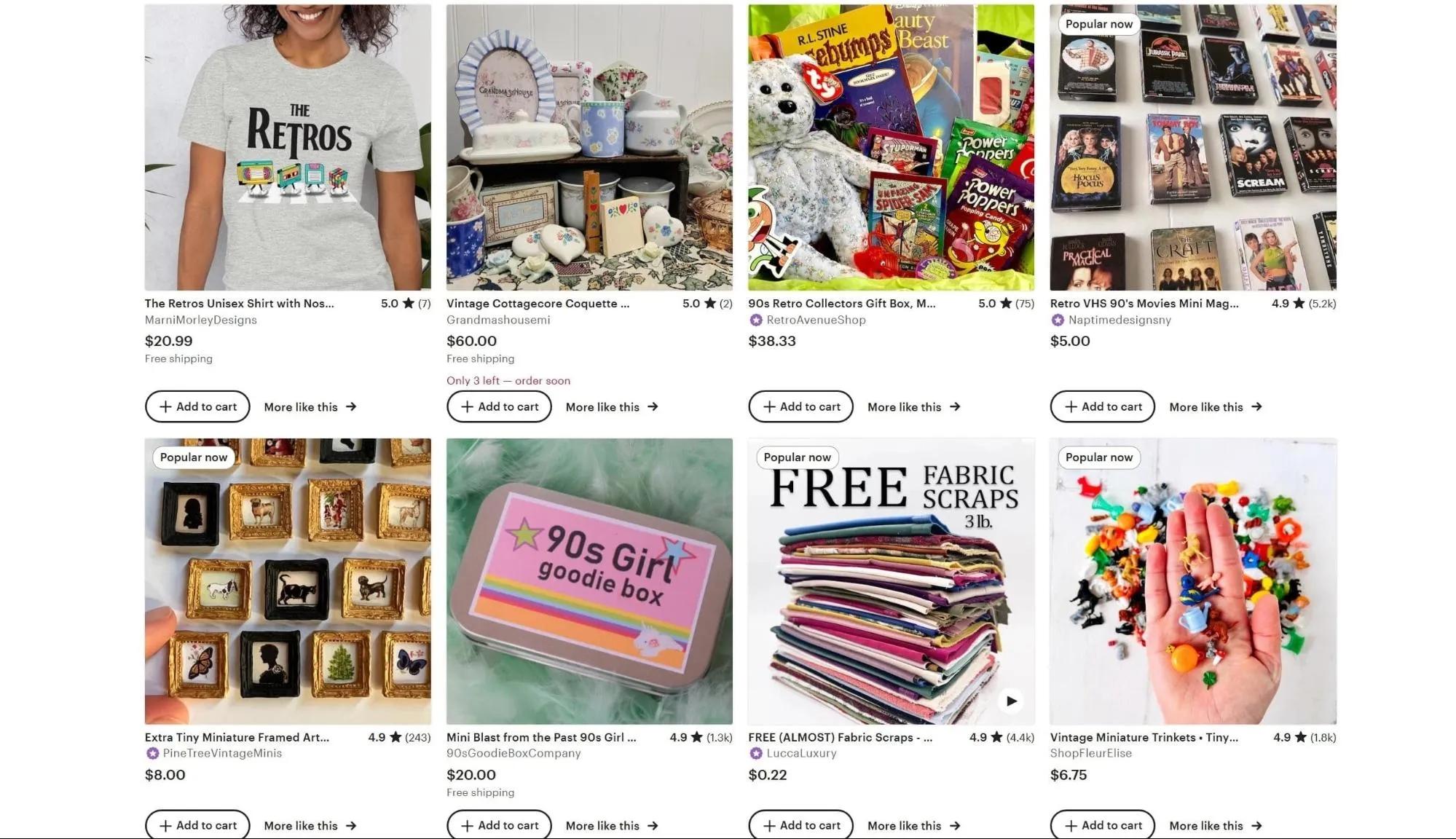Add Extra Tiny Miniature Framed Art to cart
1456x839 pixels.
[x=197, y=824]
